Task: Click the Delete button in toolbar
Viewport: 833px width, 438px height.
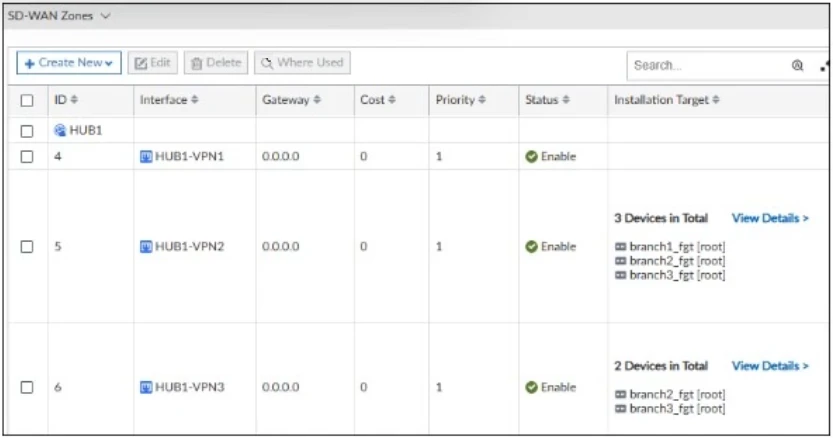Action: pyautogui.click(x=216, y=63)
